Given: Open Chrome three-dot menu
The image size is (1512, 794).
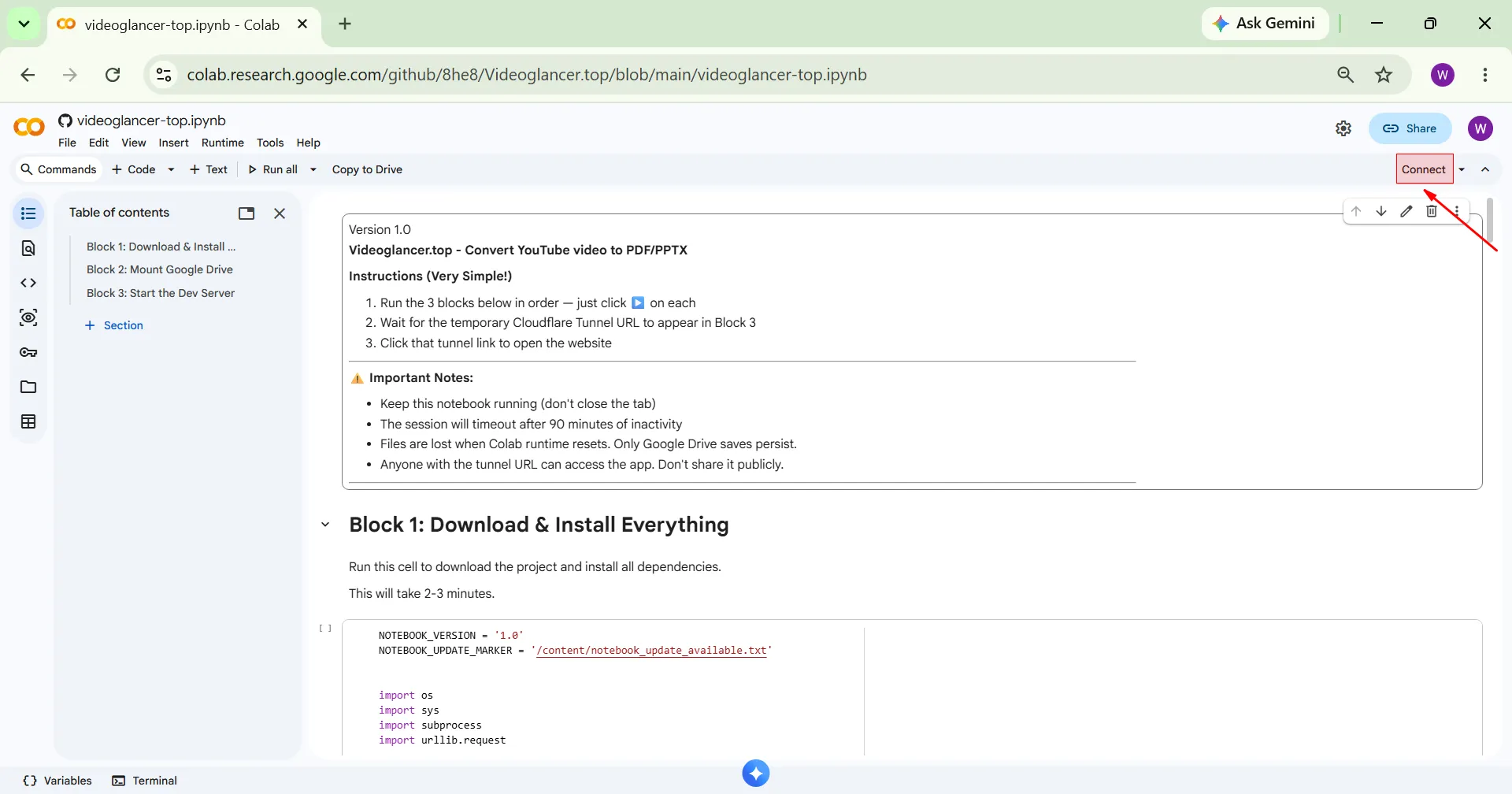Looking at the screenshot, I should [x=1485, y=75].
